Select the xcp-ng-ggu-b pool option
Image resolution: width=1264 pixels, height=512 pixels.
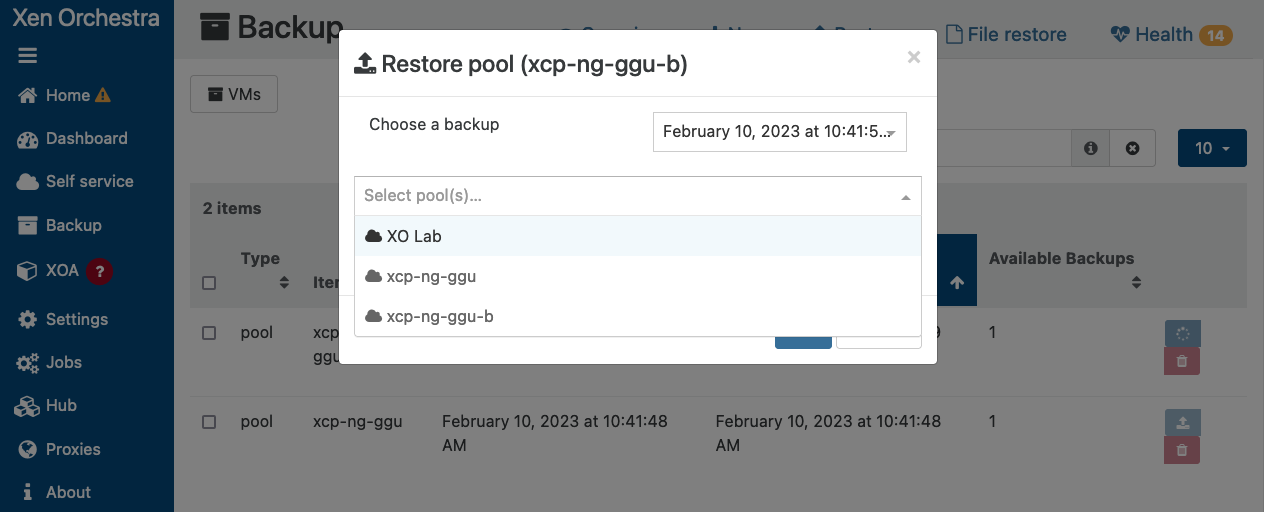(x=638, y=316)
